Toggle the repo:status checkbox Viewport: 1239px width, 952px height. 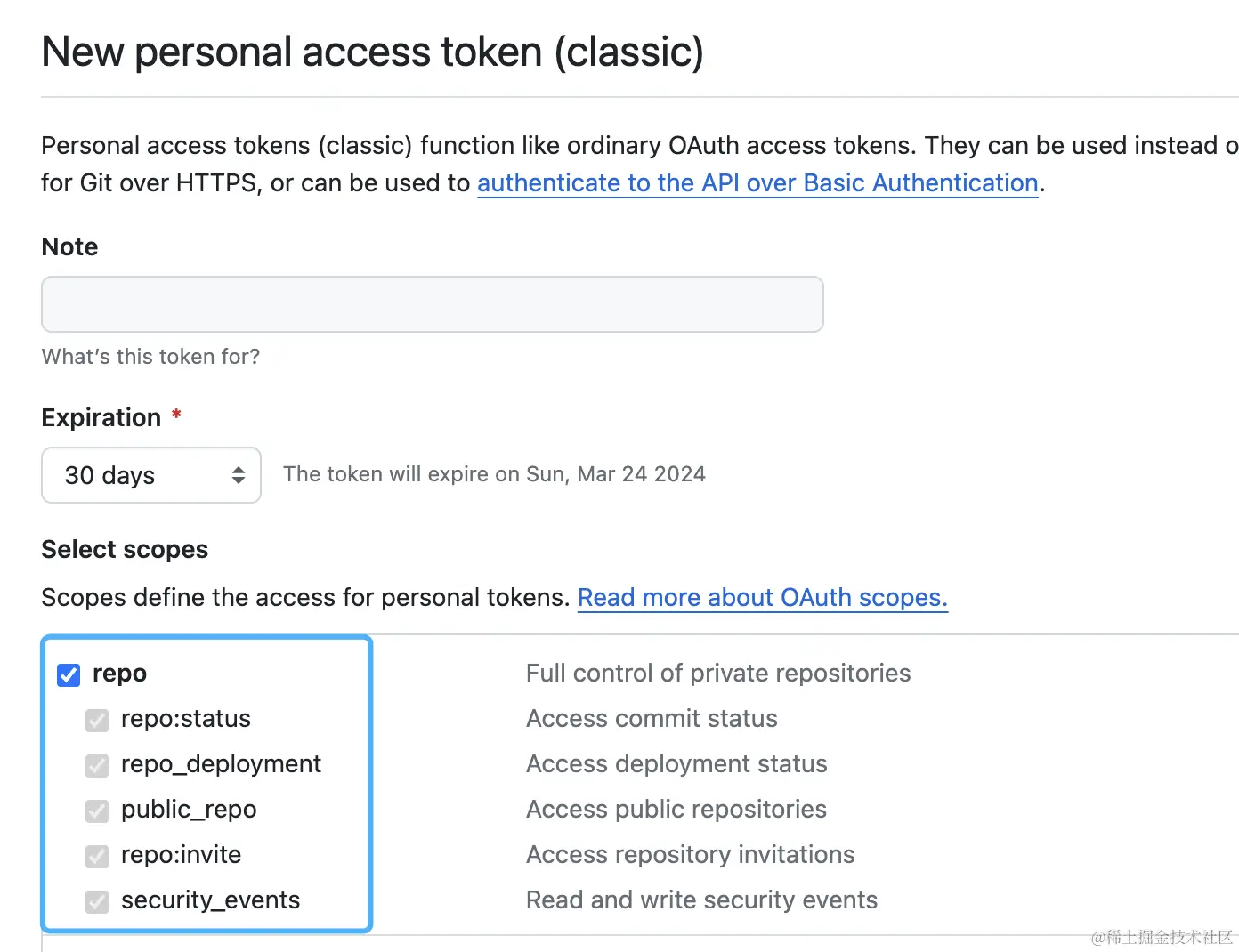coord(97,720)
